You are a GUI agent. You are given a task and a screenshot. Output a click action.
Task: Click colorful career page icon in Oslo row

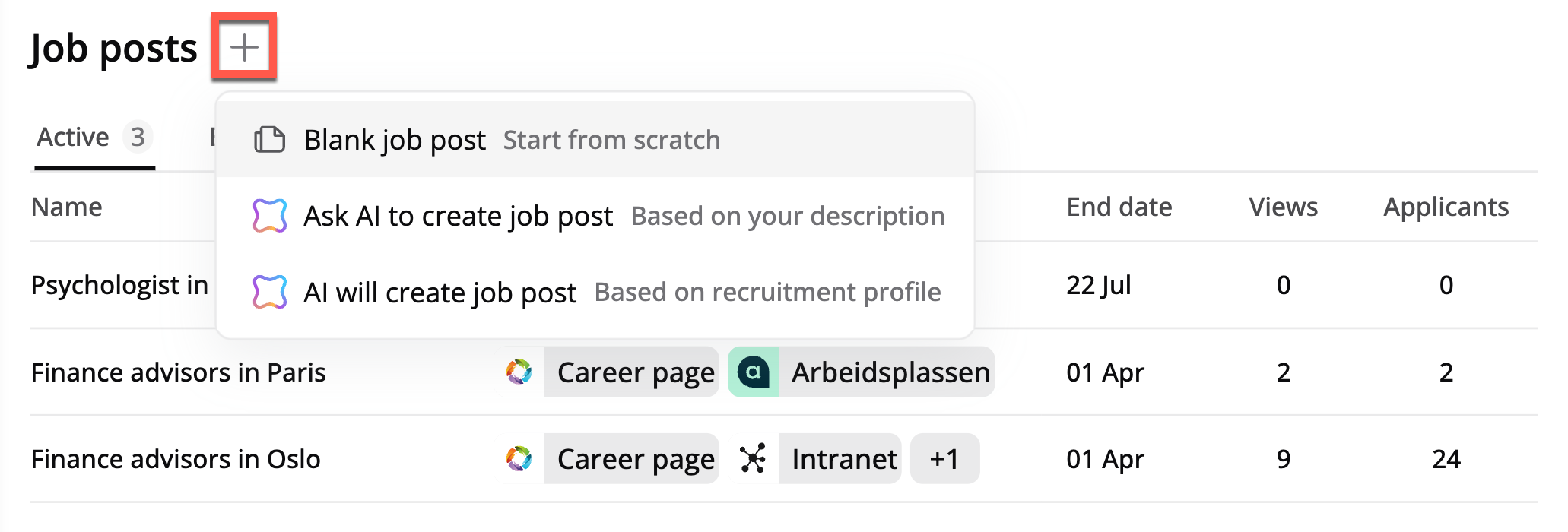(x=519, y=459)
